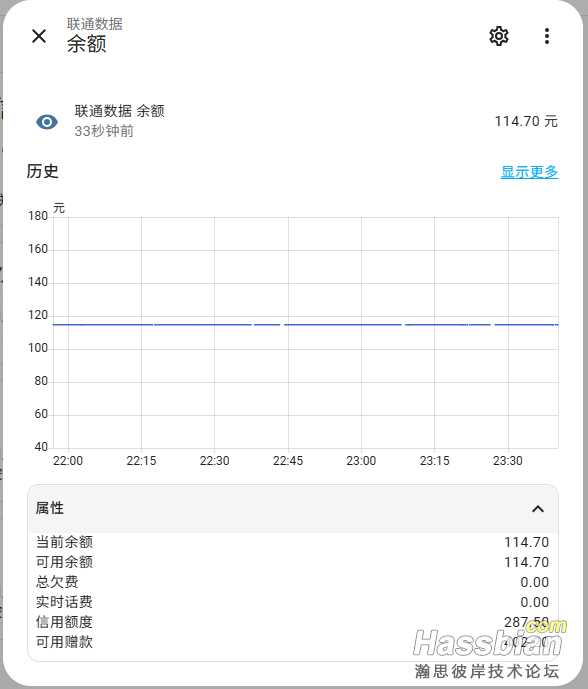Select the 22:45 time axis label

tap(288, 461)
